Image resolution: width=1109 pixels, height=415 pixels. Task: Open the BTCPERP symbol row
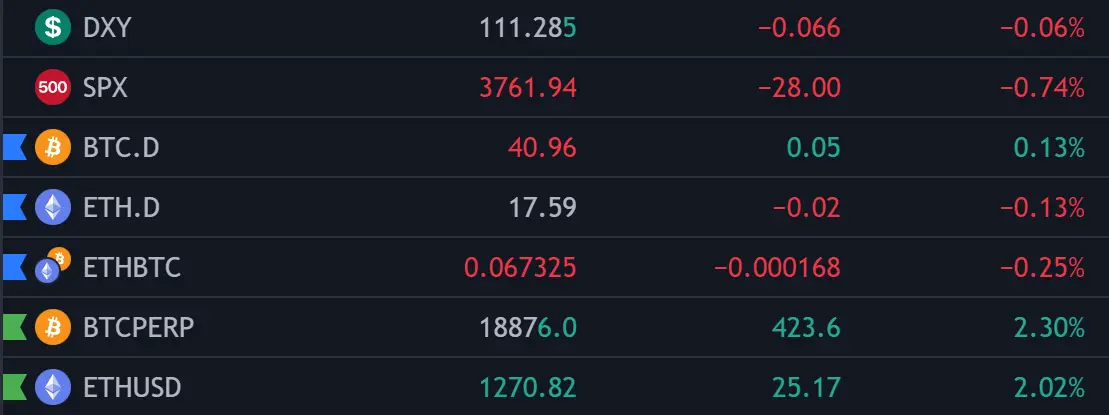pos(554,327)
